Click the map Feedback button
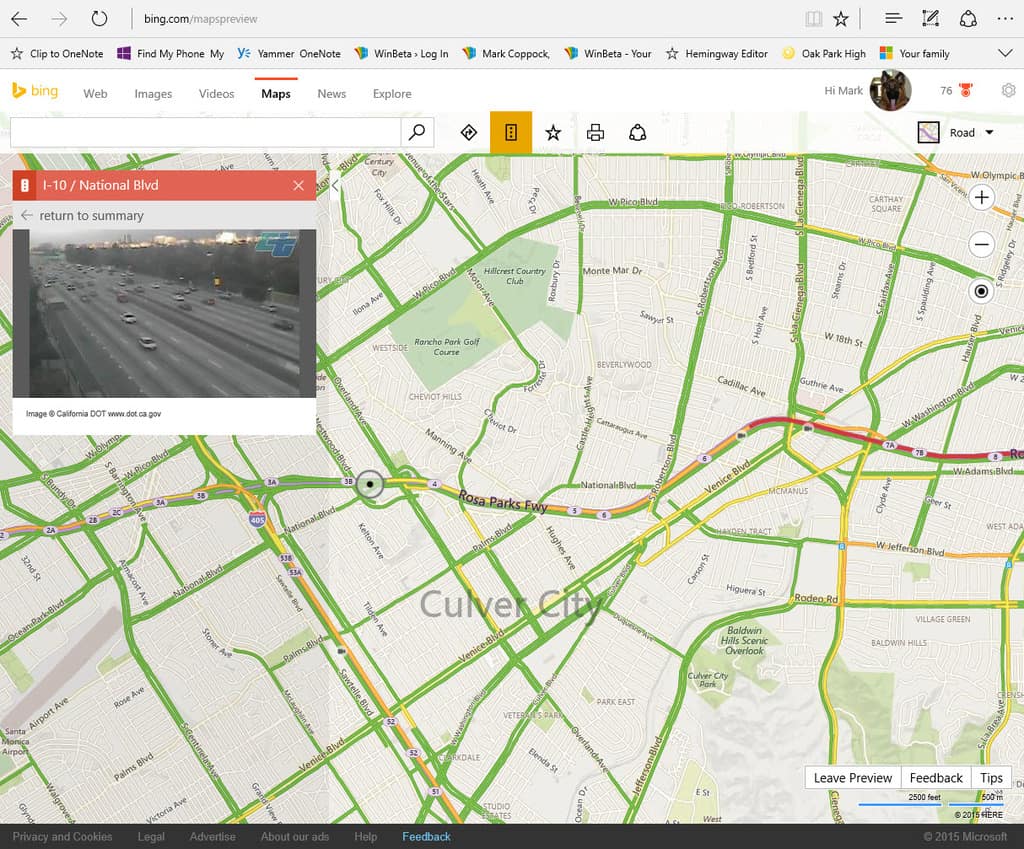The image size is (1024, 849). coord(936,777)
